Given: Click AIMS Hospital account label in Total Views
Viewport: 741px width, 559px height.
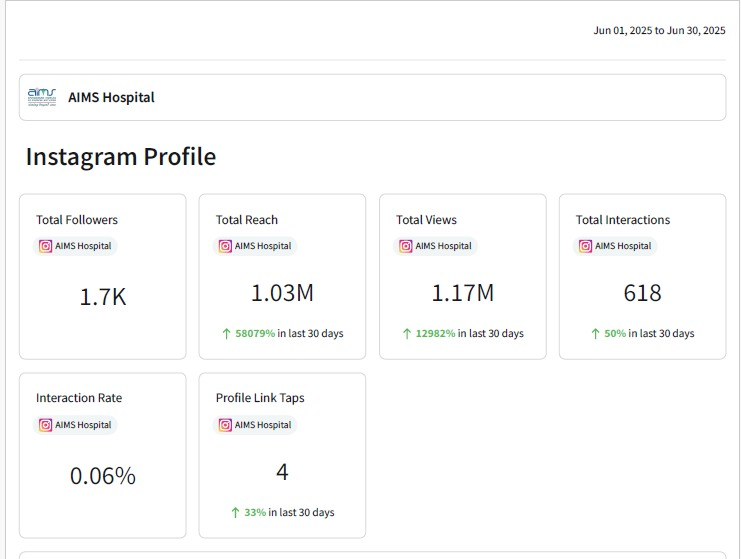Looking at the screenshot, I should (x=443, y=246).
